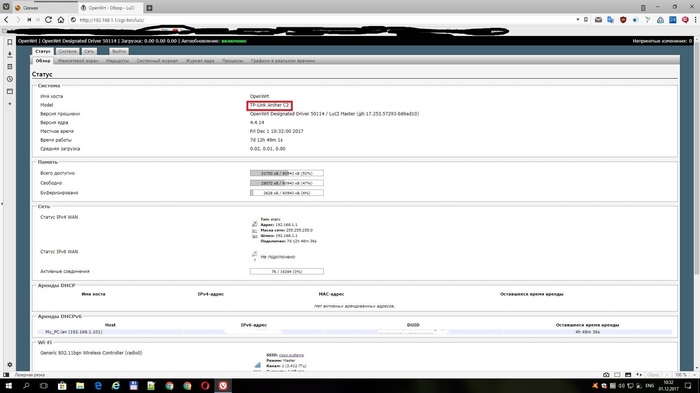Image resolution: width=700 pixels, height=393 pixels.
Task: Open the Vivaldi main menu button
Action: click(6, 7)
